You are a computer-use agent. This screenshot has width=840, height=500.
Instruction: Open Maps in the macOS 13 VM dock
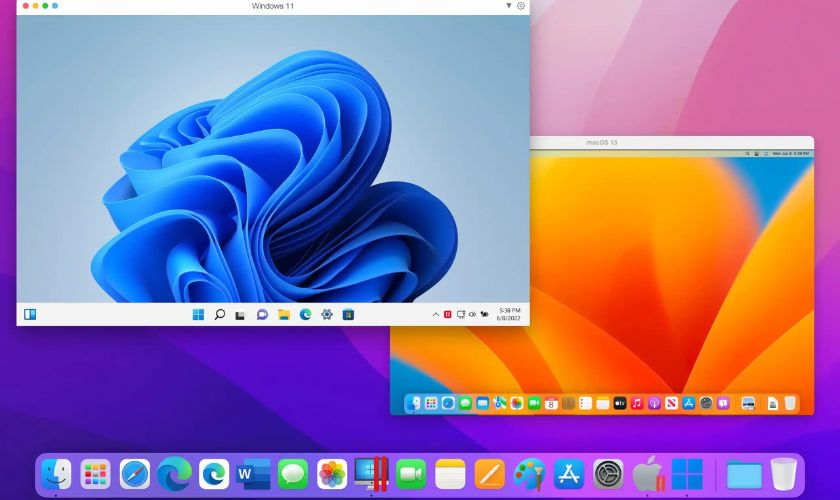[x=500, y=403]
